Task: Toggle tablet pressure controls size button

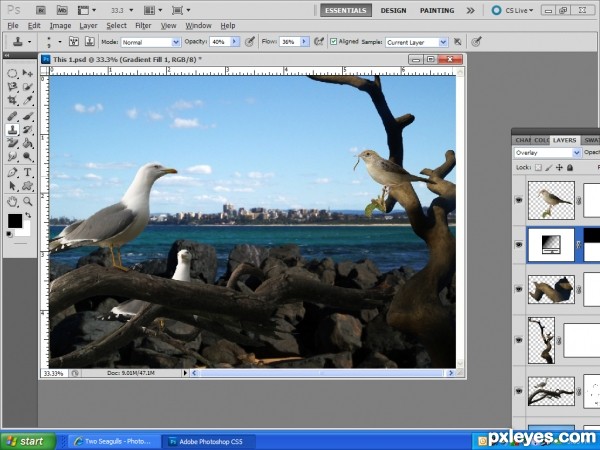Action: (476, 41)
